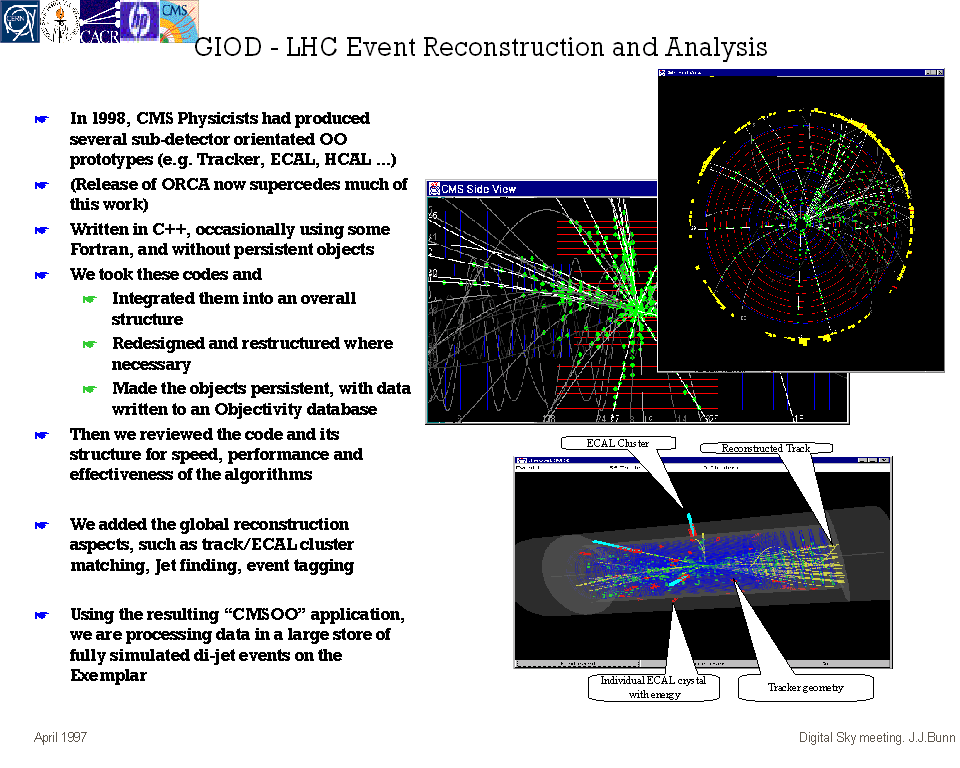960x768 pixels.
Task: Click the CMS detector logo
Action: coord(179,21)
